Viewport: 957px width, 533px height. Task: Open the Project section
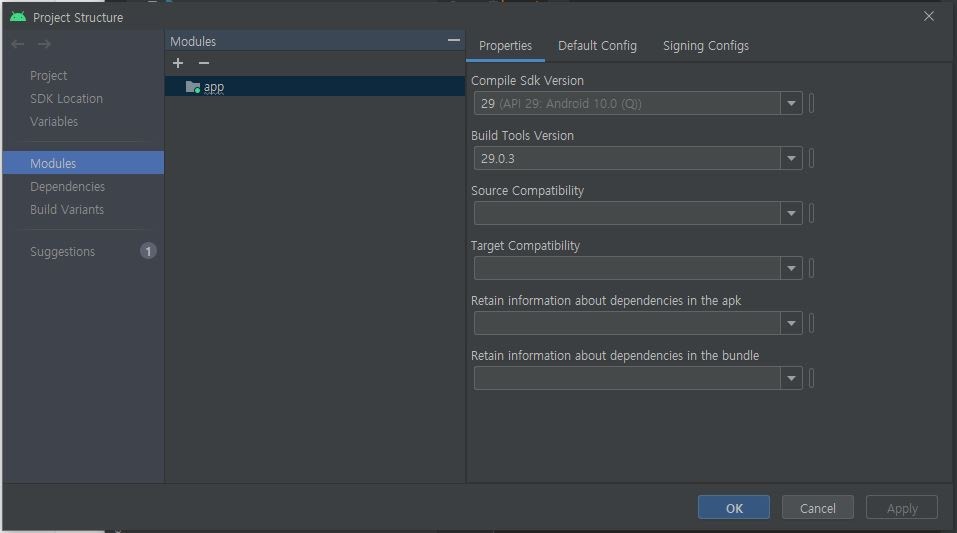[x=49, y=76]
